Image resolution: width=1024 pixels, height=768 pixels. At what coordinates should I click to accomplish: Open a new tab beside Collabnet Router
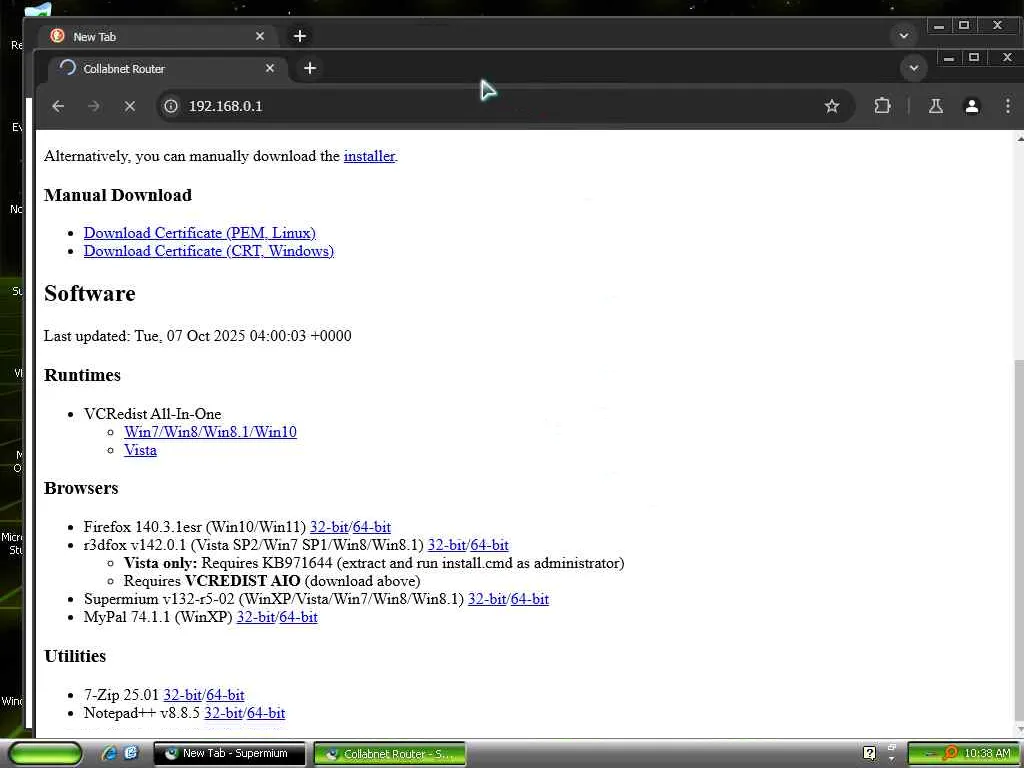tap(310, 68)
